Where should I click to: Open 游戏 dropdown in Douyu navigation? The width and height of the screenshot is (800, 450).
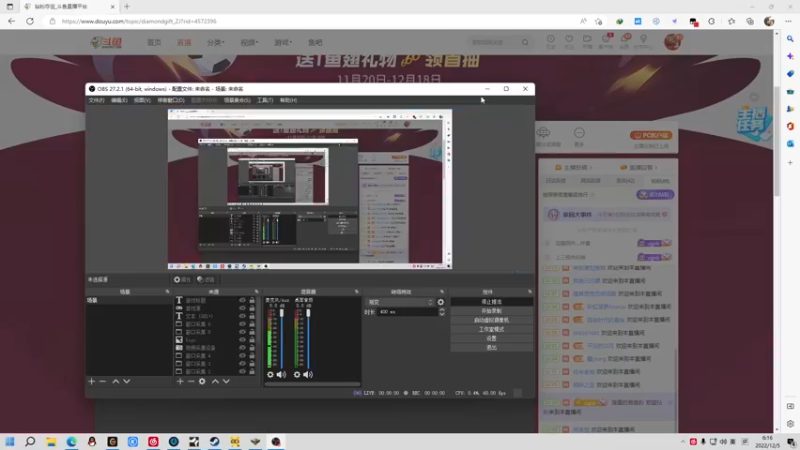click(x=283, y=42)
